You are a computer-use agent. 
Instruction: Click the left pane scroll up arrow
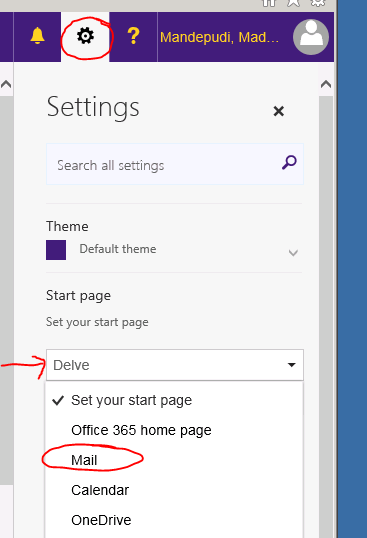tap(6, 84)
